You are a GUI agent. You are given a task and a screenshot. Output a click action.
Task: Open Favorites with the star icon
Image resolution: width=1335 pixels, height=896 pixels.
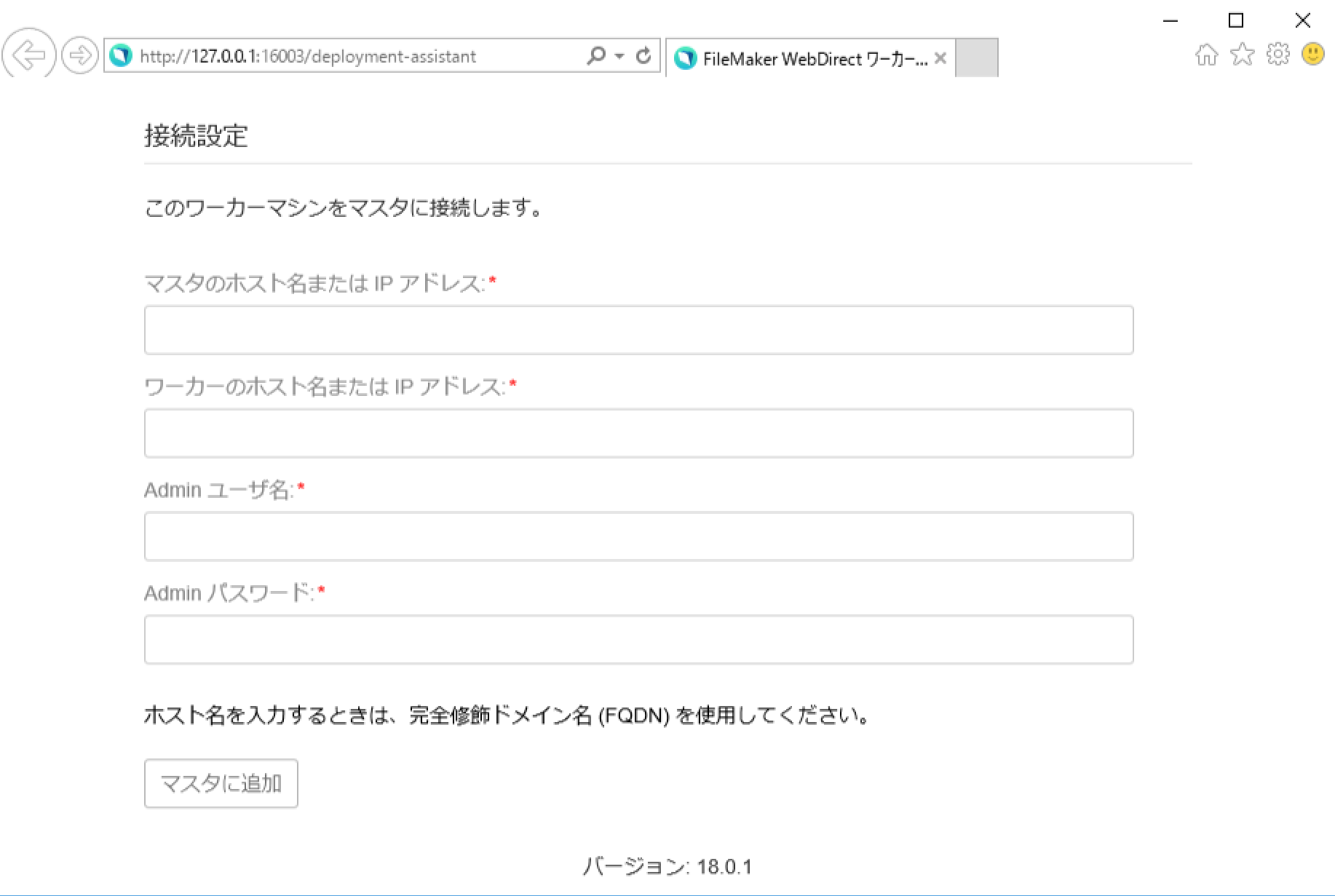point(1242,55)
